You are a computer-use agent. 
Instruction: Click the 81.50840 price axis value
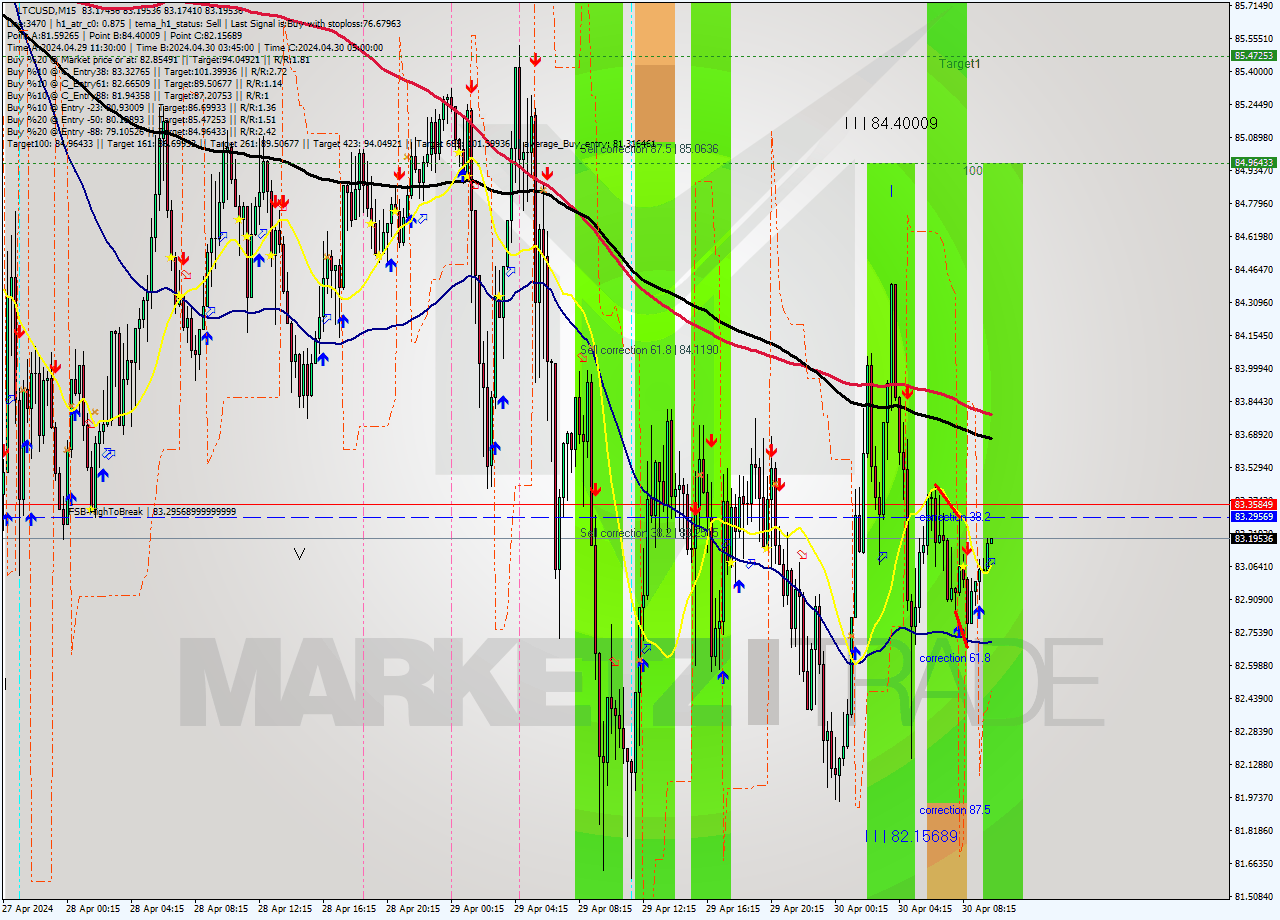pos(1253,897)
